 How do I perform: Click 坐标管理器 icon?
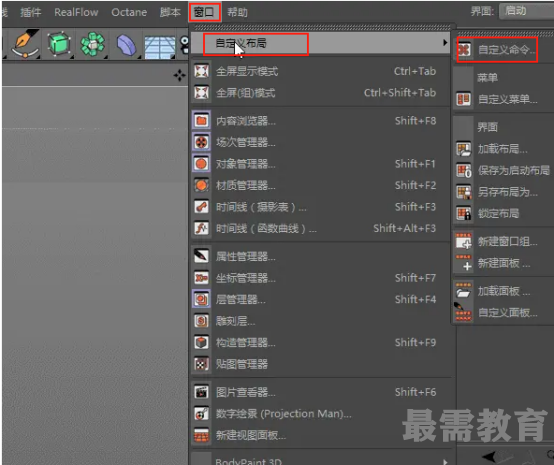click(x=201, y=278)
